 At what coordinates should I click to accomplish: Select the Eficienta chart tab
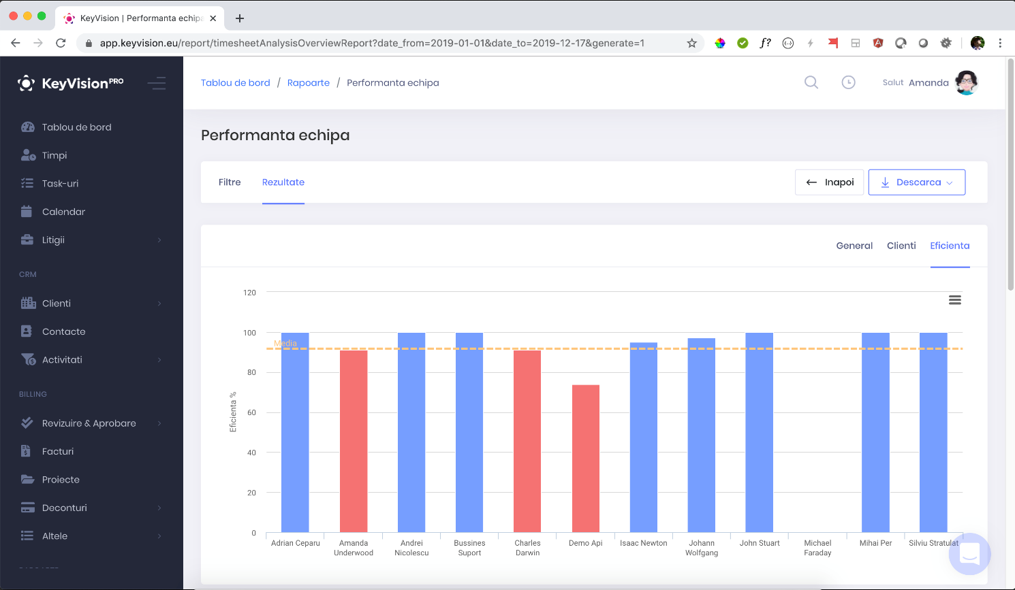950,245
